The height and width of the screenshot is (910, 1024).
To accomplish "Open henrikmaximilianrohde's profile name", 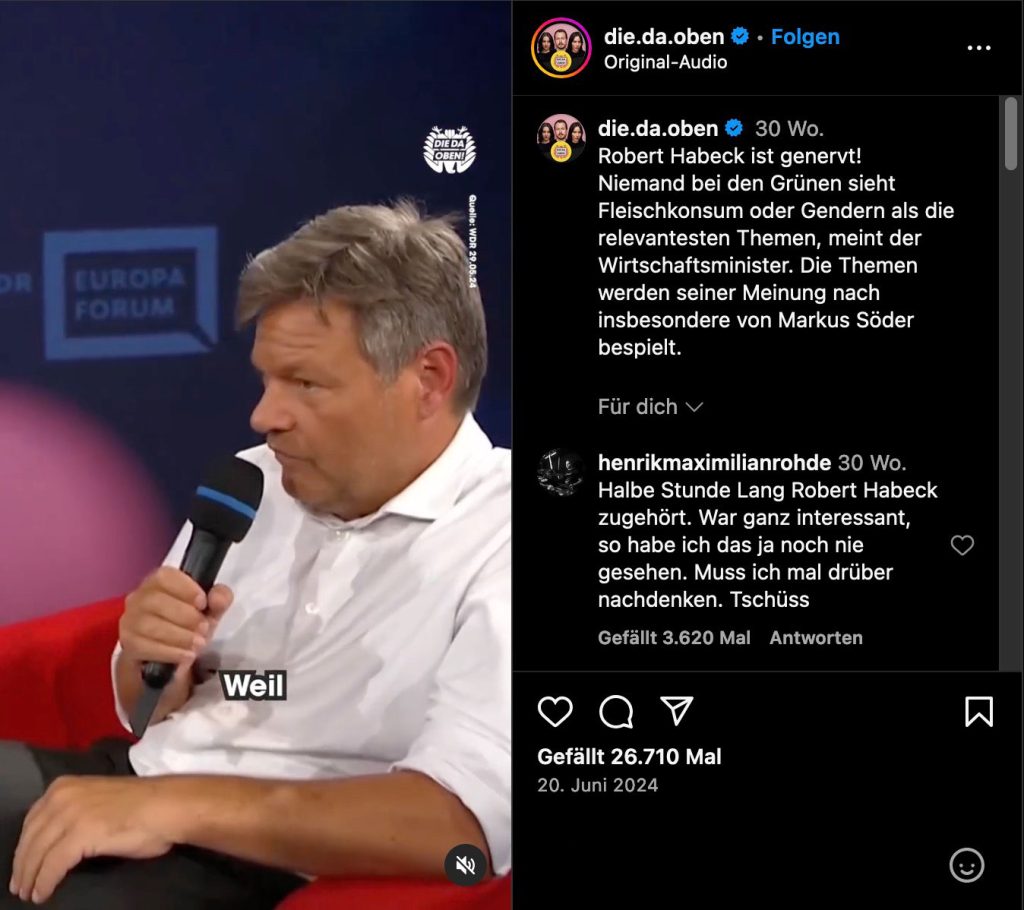I will coord(714,463).
